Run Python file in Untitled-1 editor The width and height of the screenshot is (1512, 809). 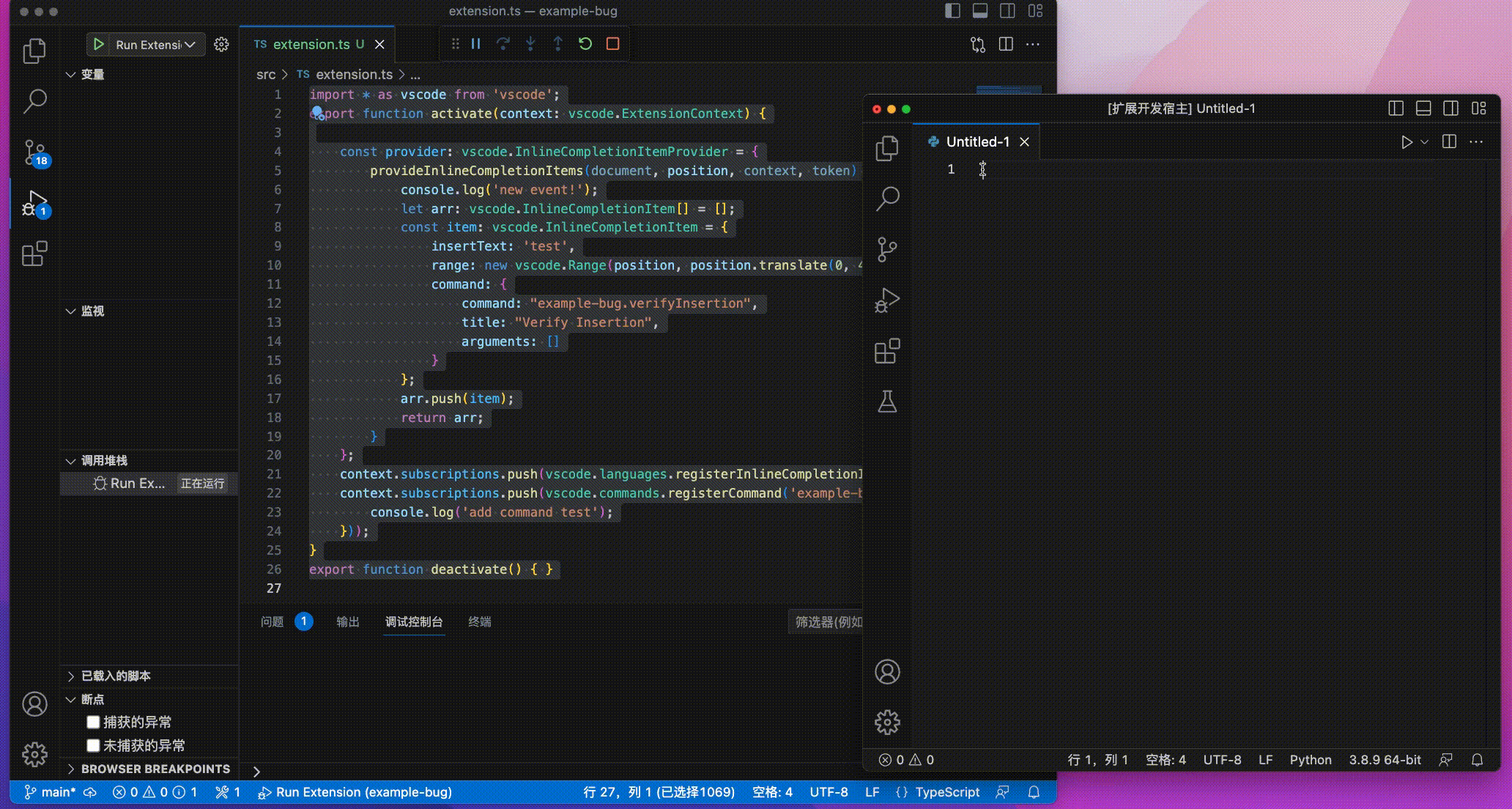[x=1407, y=142]
